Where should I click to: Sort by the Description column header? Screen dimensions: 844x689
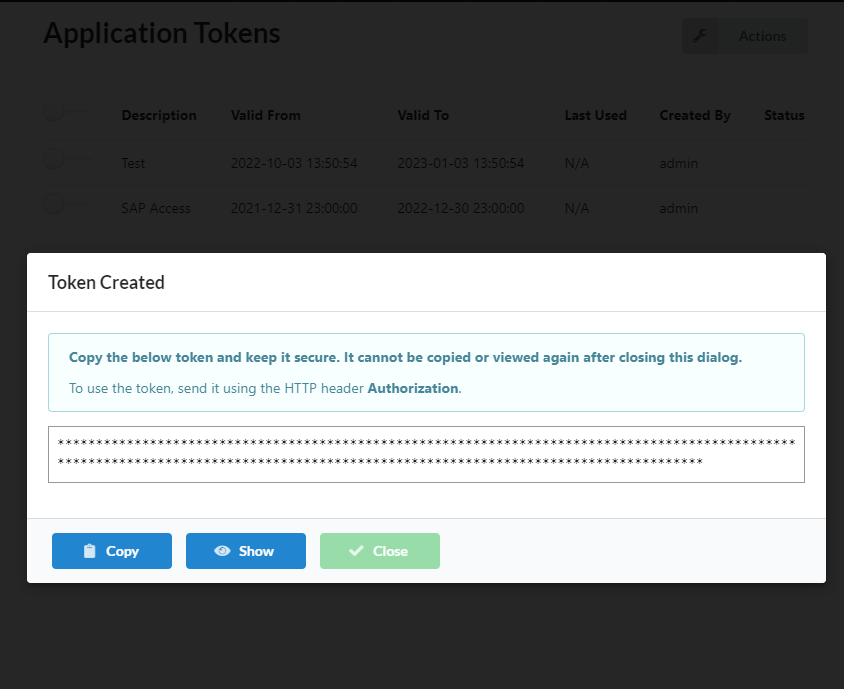point(159,115)
